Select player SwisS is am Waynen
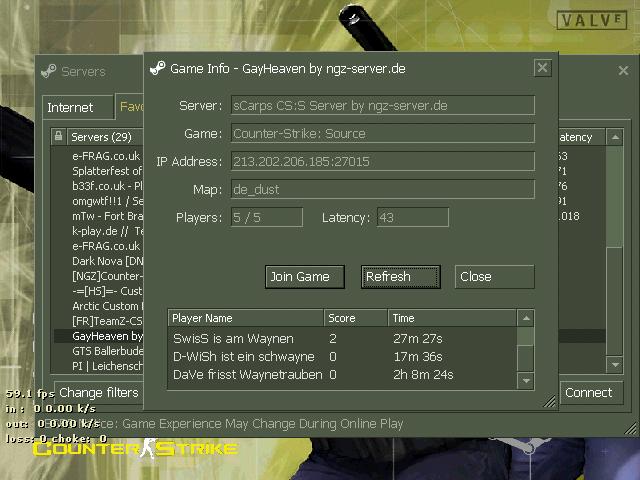This screenshot has height=480, width=640. [x=342, y=338]
